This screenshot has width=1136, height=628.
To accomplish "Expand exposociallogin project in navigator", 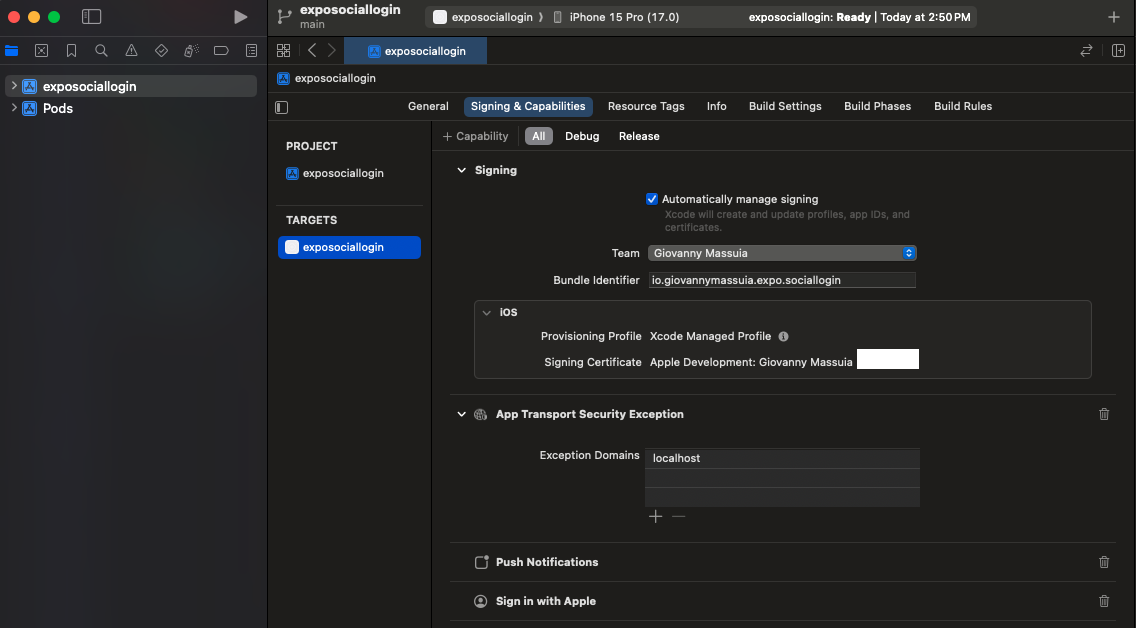I will pyautogui.click(x=14, y=85).
